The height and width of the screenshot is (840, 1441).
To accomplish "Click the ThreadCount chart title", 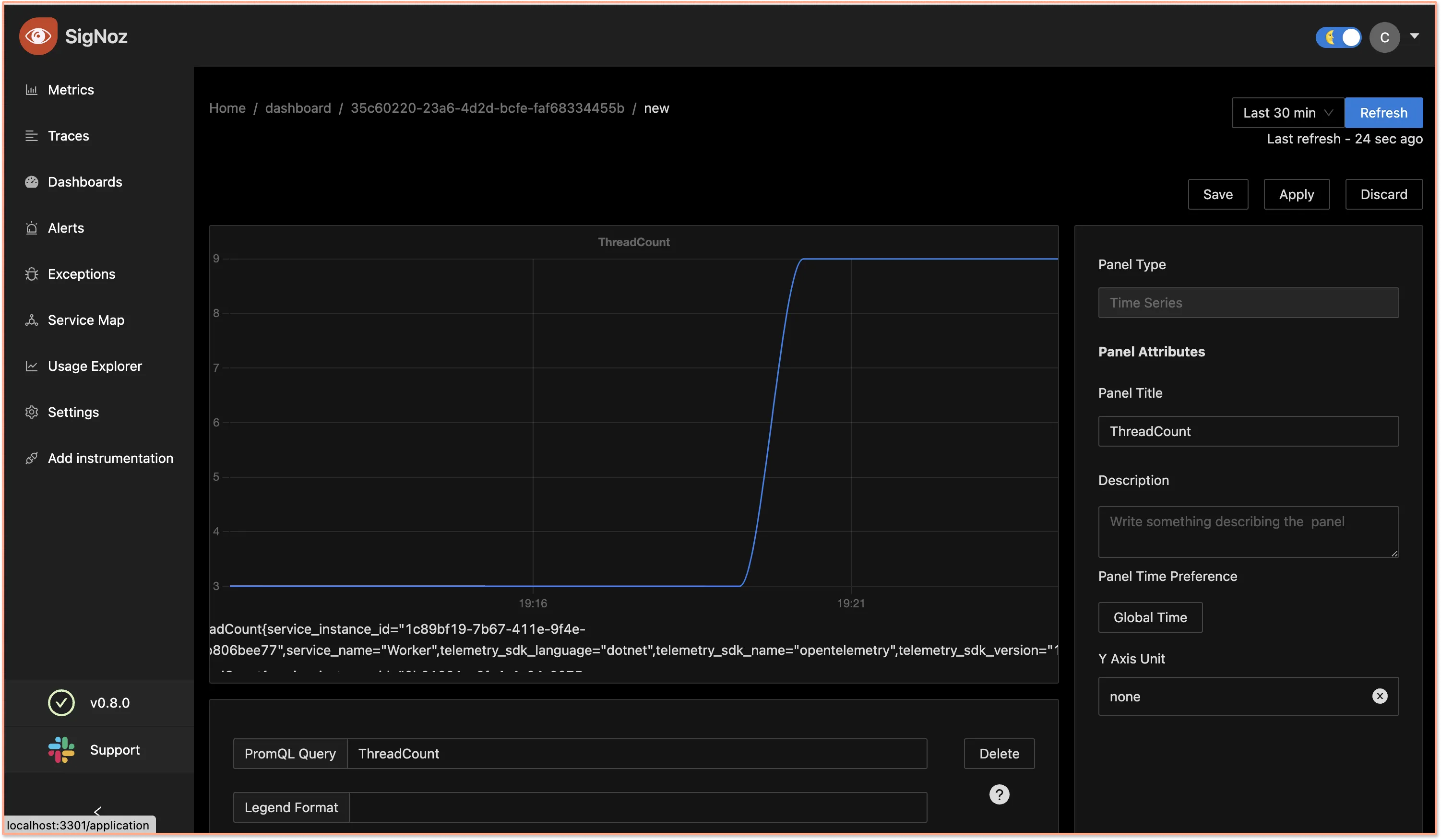I will (x=633, y=242).
